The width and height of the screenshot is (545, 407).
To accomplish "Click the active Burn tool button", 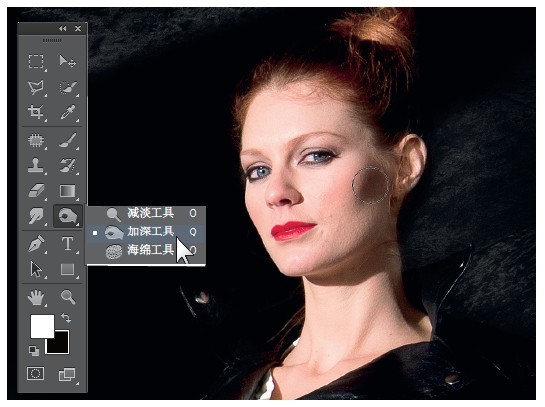I will click(67, 216).
